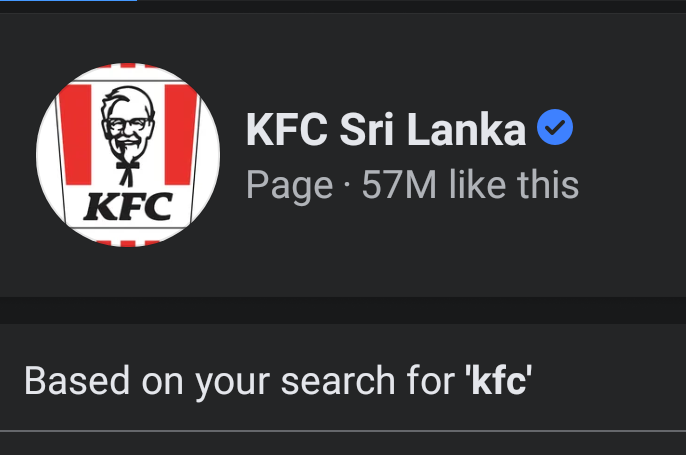686x455 pixels.
Task: Select the bold 'kfc' search term
Action: 498,381
